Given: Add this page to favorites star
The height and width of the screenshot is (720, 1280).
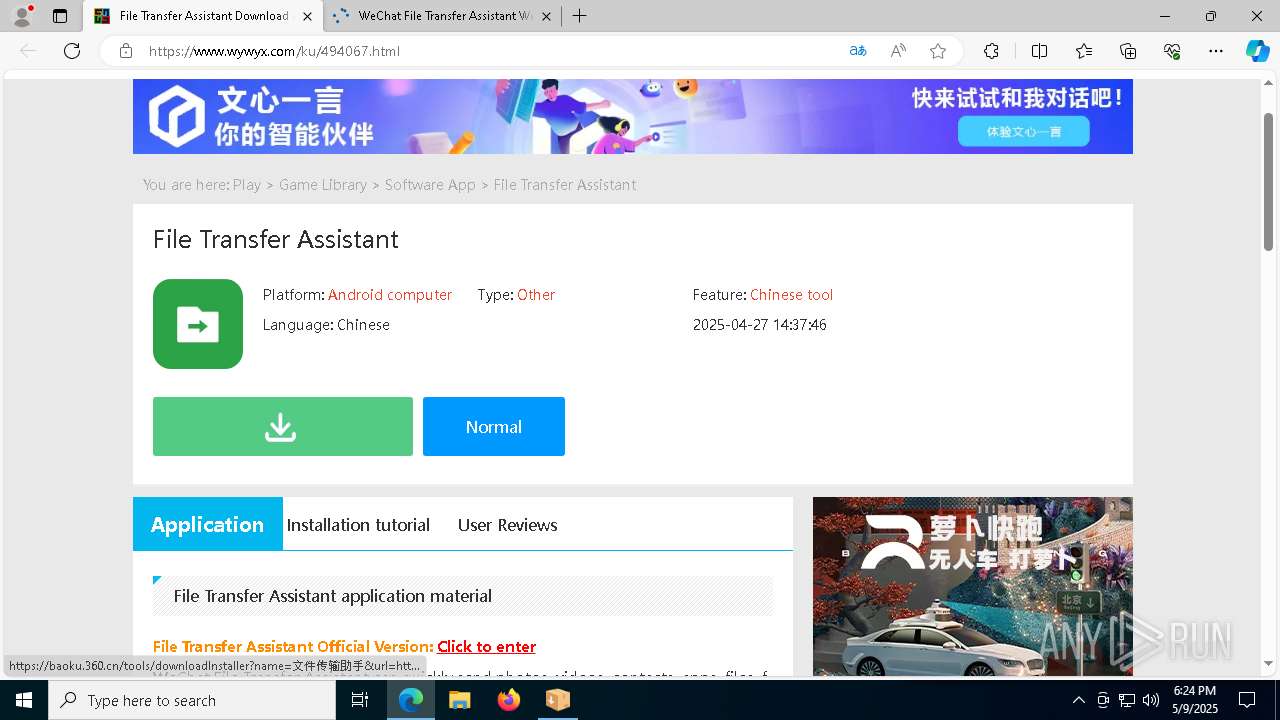Looking at the screenshot, I should 938,51.
